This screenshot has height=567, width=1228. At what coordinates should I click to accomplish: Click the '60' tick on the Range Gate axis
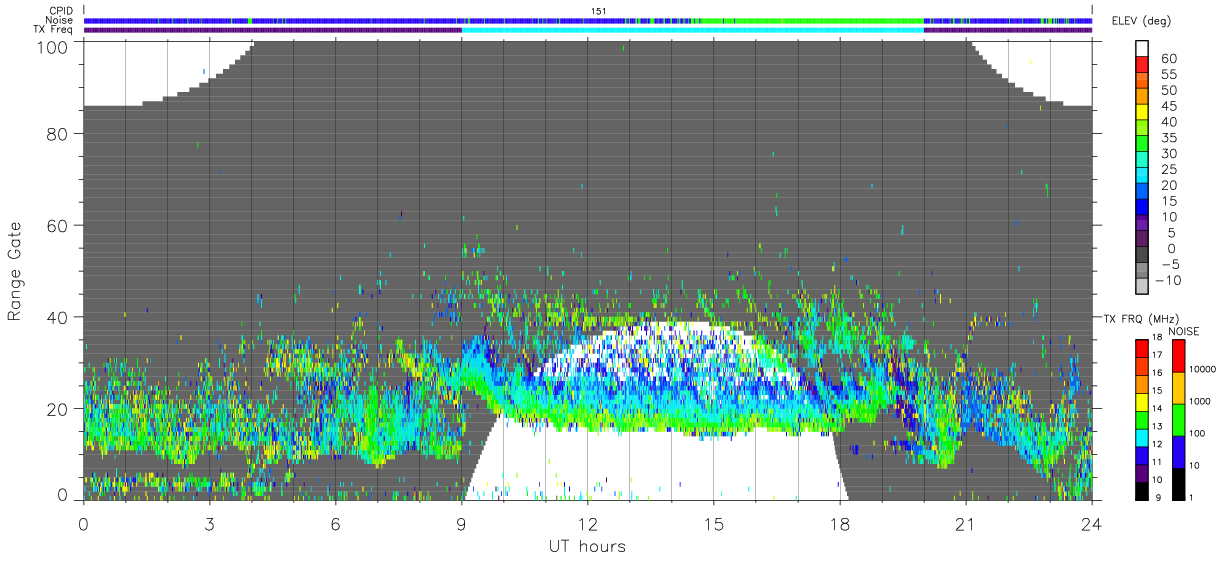click(x=57, y=224)
